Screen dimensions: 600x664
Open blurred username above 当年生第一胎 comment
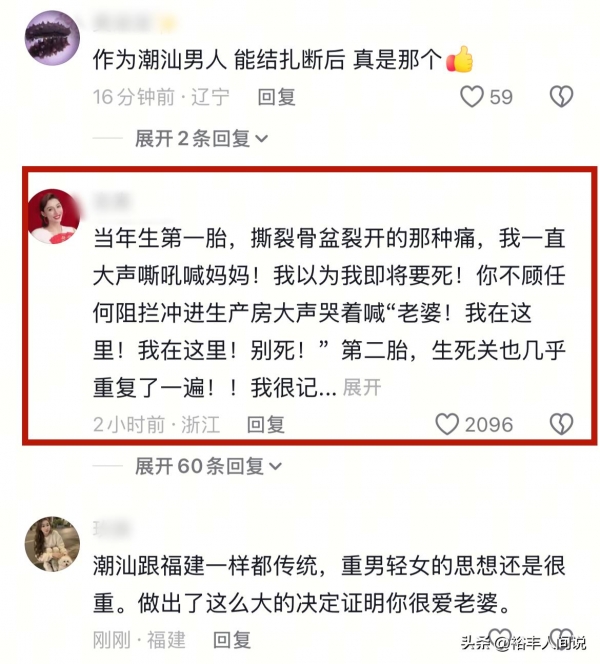(111, 202)
